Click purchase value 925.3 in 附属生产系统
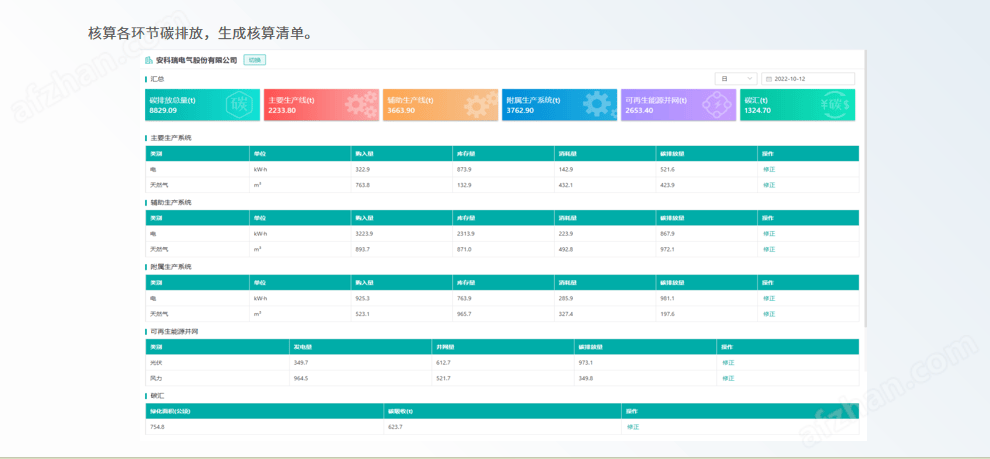This screenshot has width=990, height=459. coord(362,298)
